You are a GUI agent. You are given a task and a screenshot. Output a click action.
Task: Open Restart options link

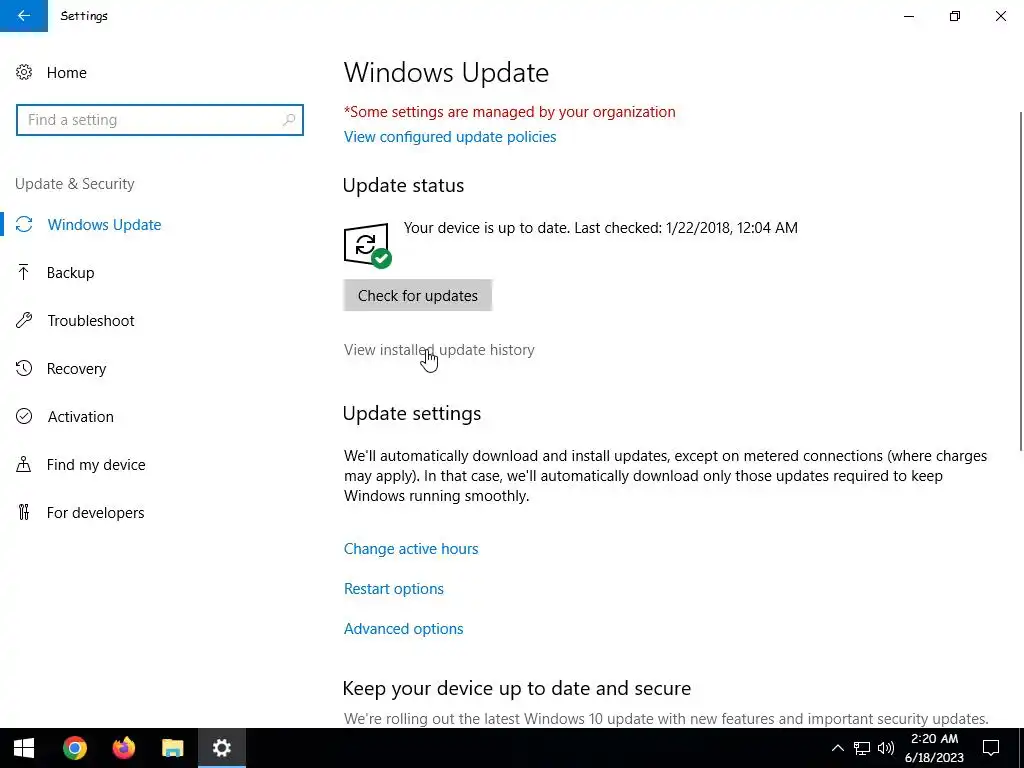tap(393, 588)
